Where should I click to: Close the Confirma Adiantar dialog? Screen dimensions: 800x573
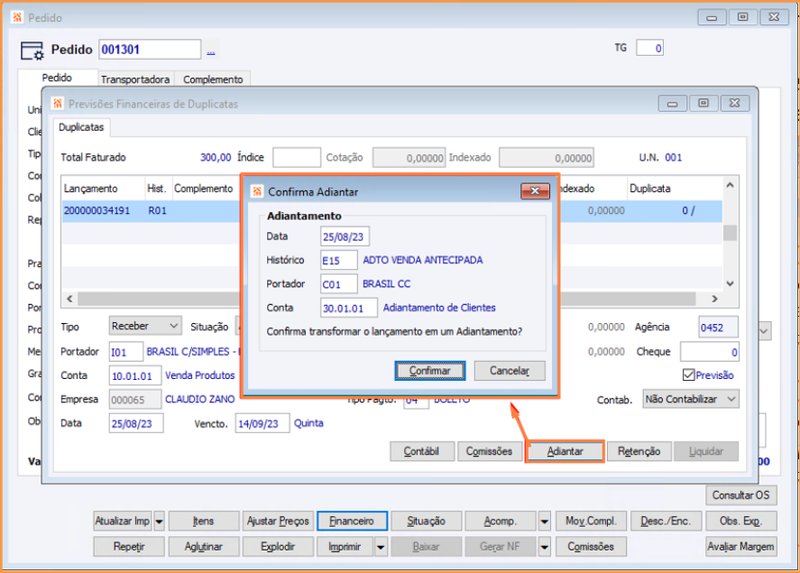click(535, 191)
